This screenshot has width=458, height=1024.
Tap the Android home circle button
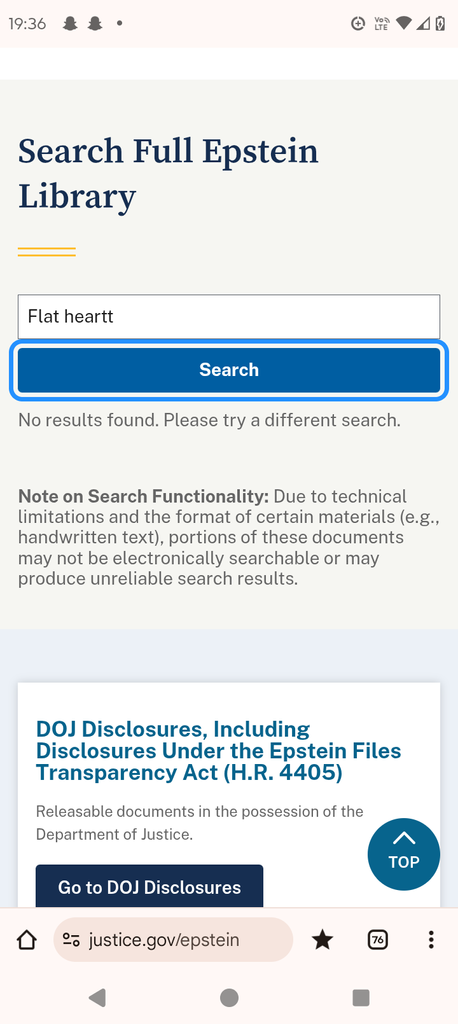[229, 997]
